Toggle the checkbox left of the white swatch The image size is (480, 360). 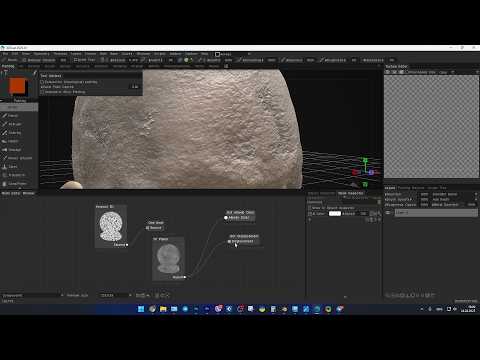pos(310,214)
